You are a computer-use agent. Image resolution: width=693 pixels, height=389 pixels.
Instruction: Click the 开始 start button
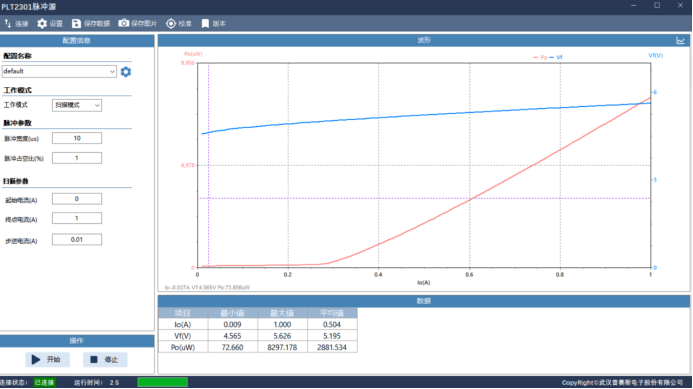pos(47,359)
